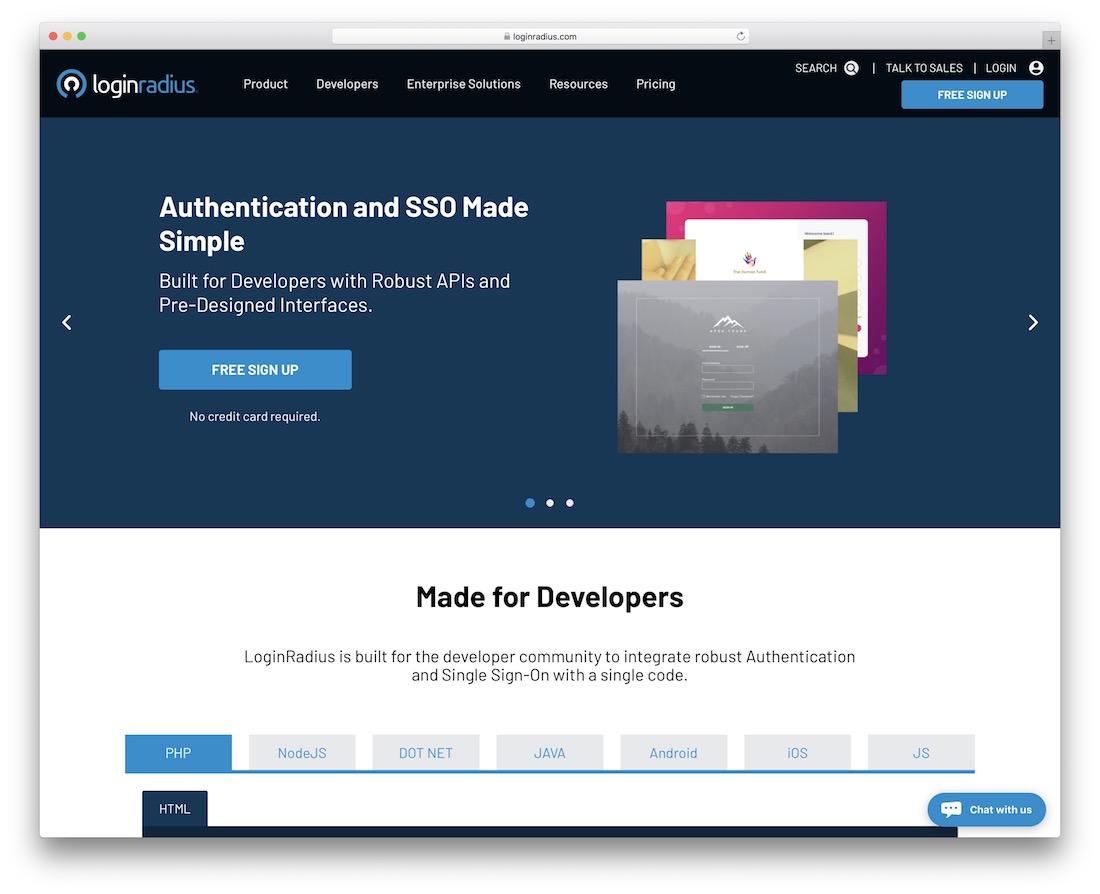The image size is (1100, 894).
Task: Close window with red button
Action: pyautogui.click(x=53, y=36)
